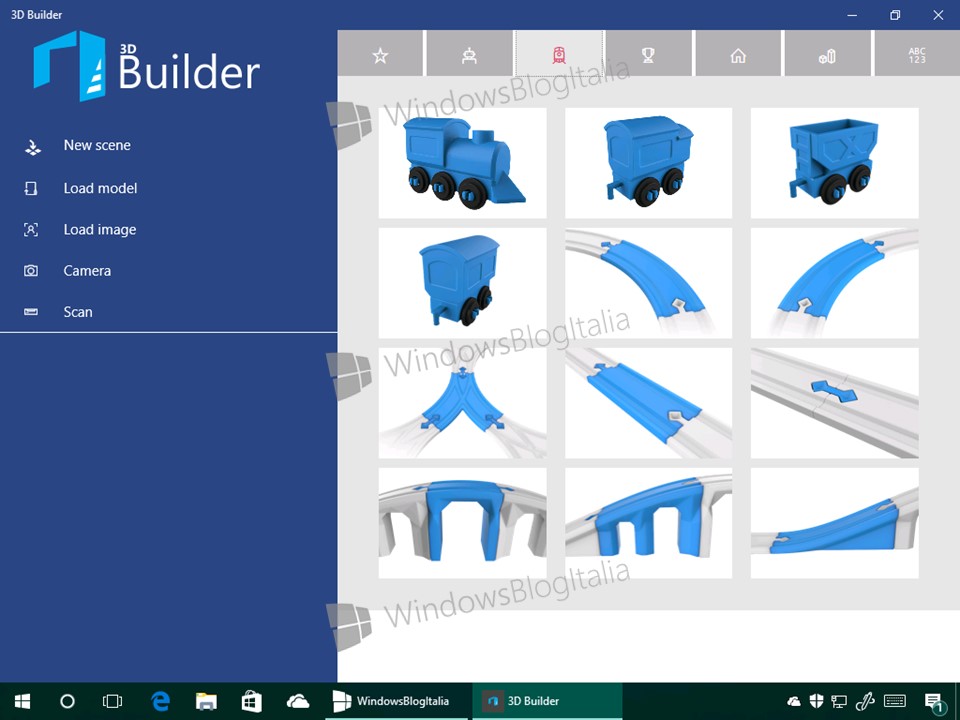This screenshot has width=960, height=720.
Task: Open the ABC 123 text category tab
Action: [917, 54]
